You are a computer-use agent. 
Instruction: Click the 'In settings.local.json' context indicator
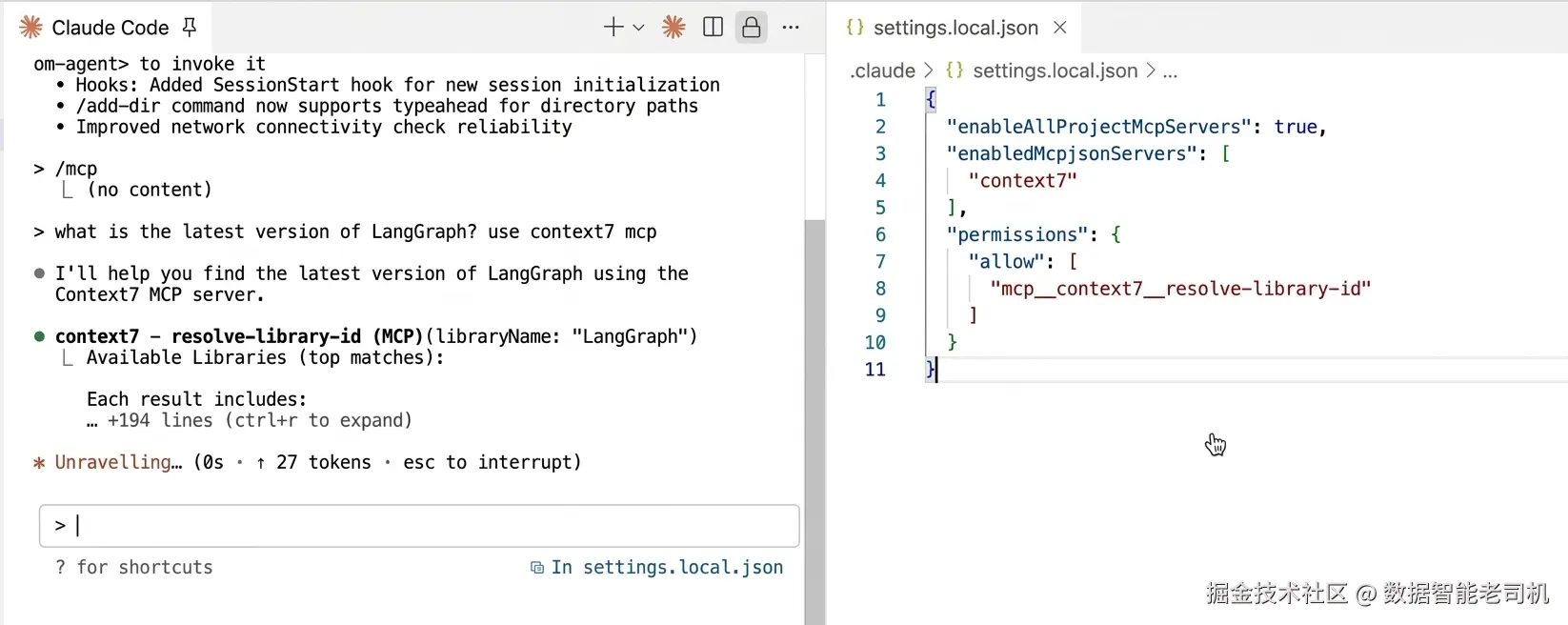656,568
